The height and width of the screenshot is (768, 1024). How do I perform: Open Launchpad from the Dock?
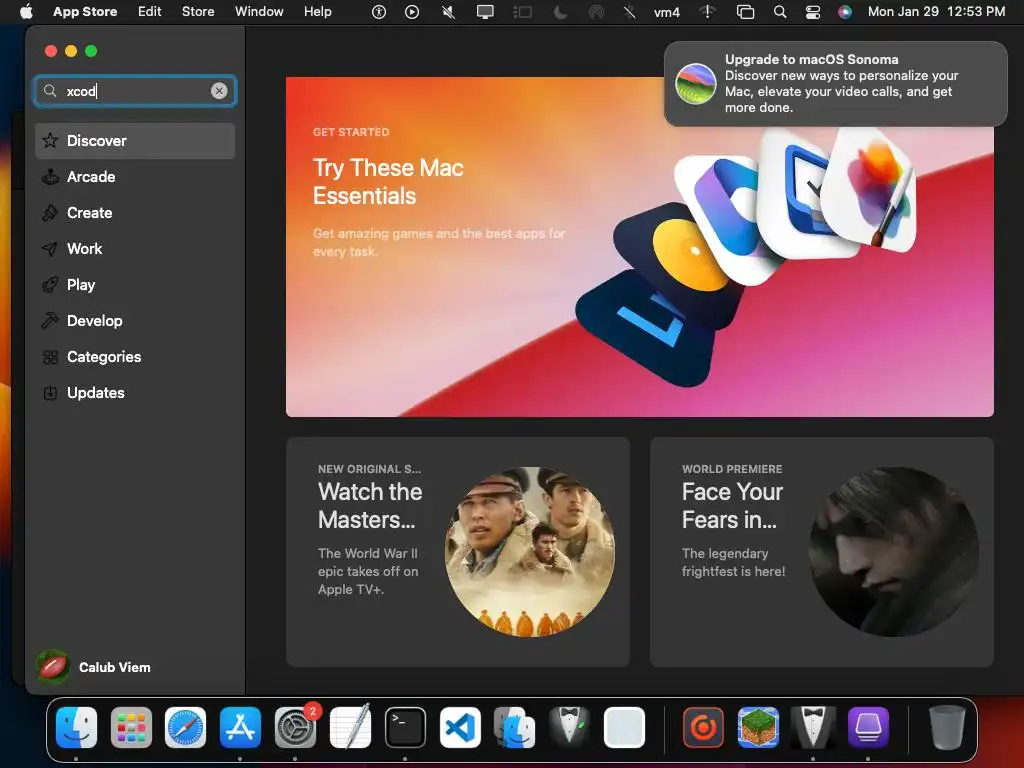(x=131, y=728)
